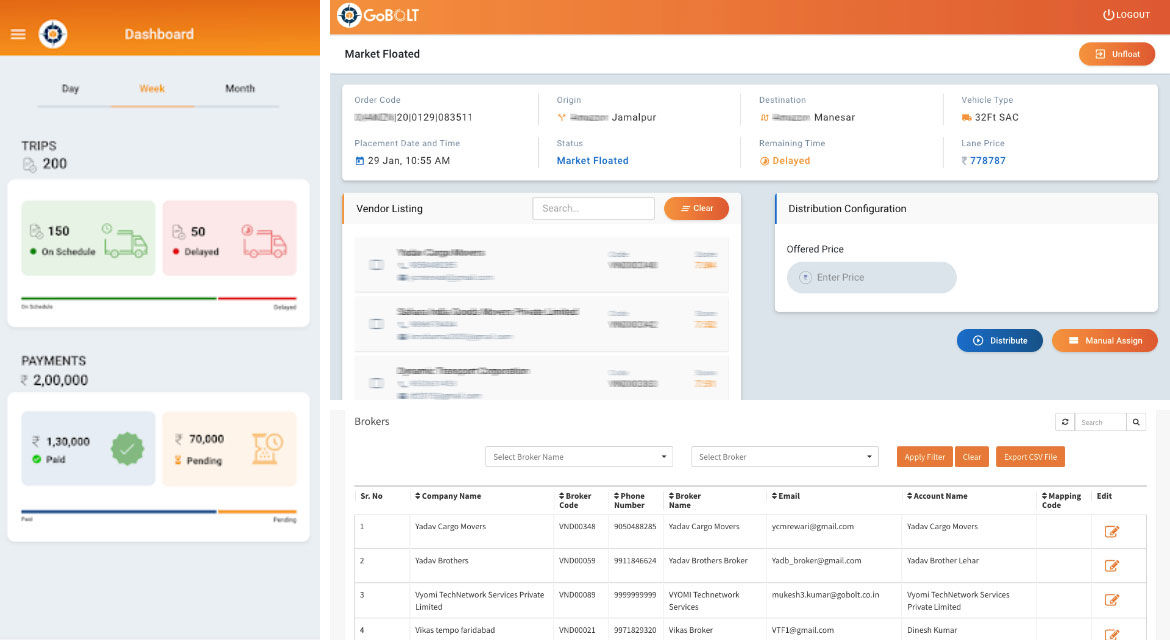Sort the table by Email
The image size is (1170, 640).
(786, 496)
